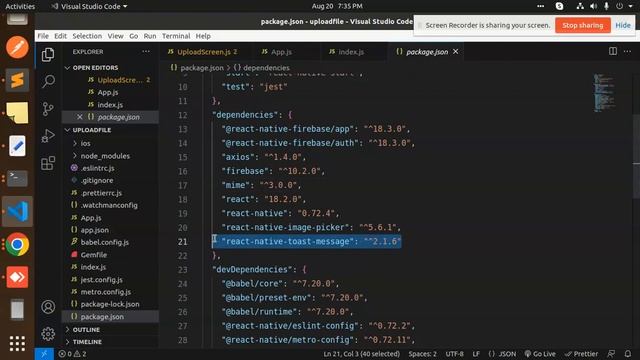Click the feedback icon in status bar
Screen dimensions: 640x360
point(611,354)
